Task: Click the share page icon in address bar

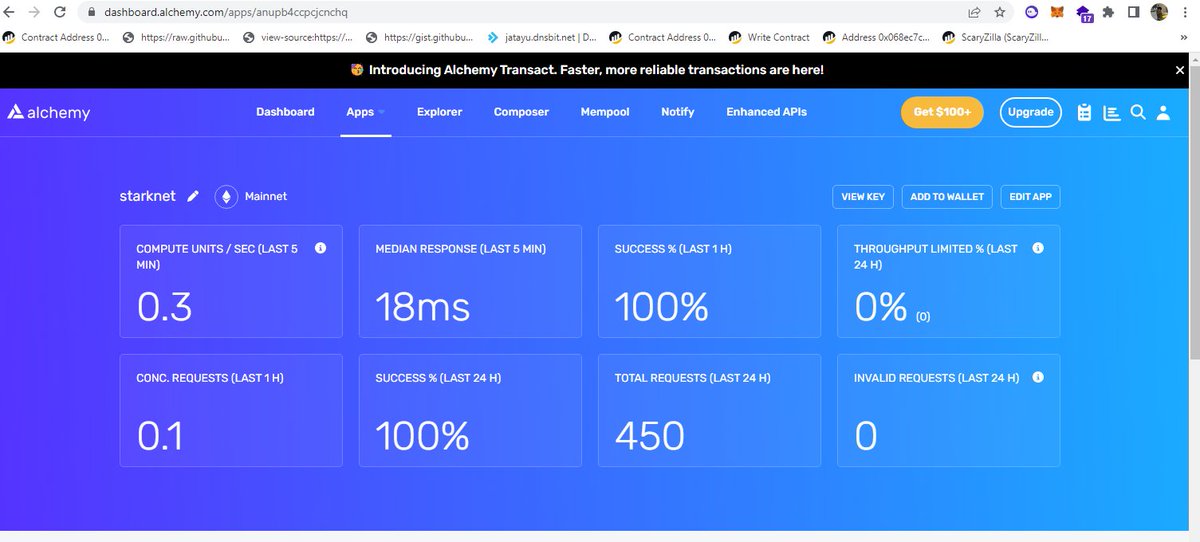Action: point(974,13)
